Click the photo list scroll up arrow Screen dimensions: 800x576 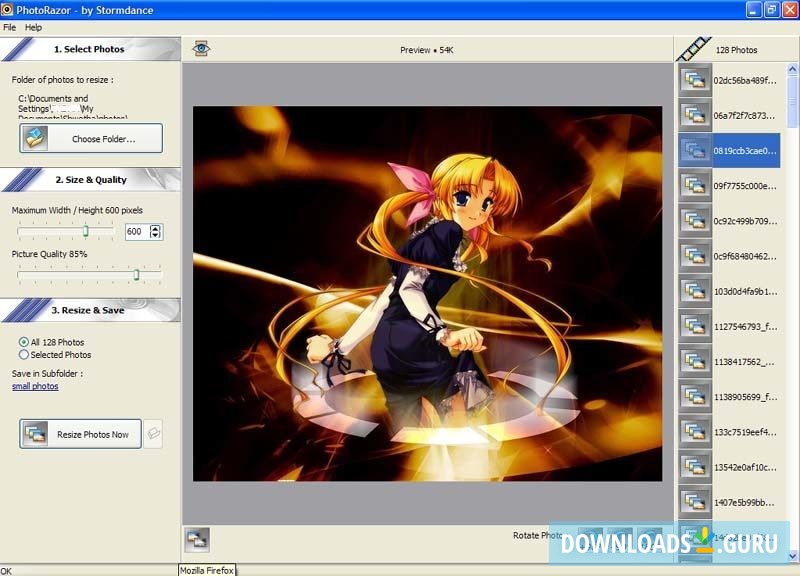point(792,69)
